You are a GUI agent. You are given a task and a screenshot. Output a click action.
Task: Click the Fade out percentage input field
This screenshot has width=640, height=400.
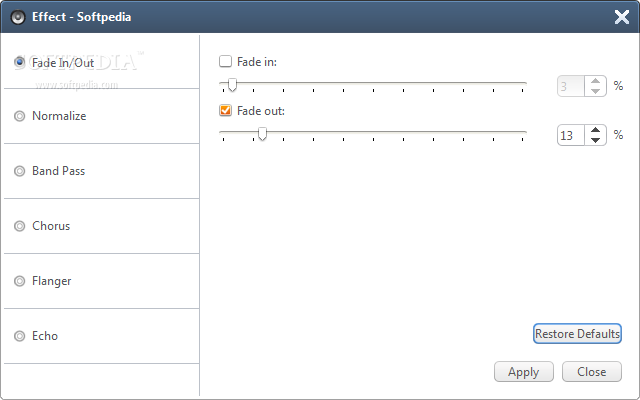(x=571, y=135)
